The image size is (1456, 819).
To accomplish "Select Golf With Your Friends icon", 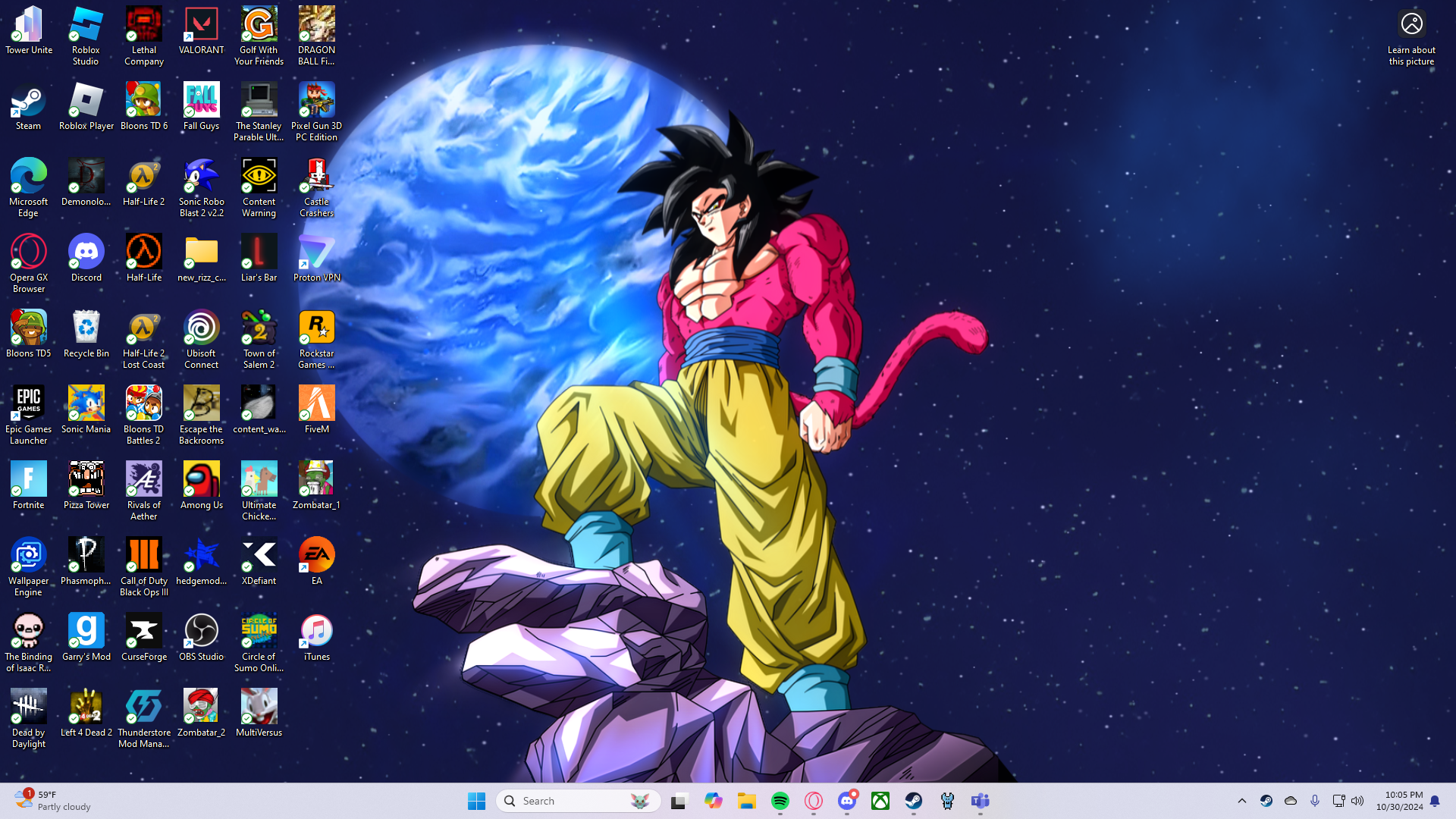I will click(259, 36).
